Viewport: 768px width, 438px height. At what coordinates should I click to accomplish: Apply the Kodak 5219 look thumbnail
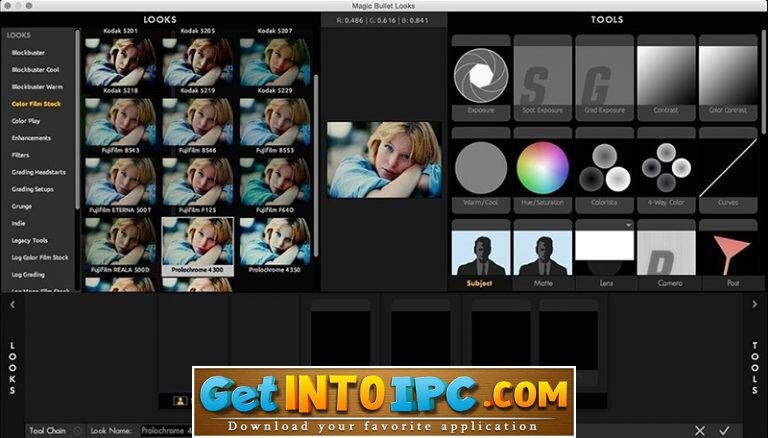pos(197,63)
